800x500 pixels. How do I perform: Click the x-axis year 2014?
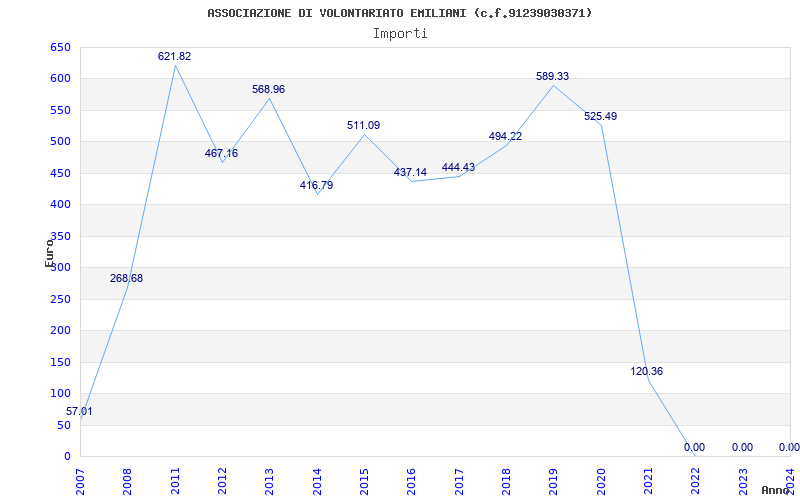(x=317, y=482)
